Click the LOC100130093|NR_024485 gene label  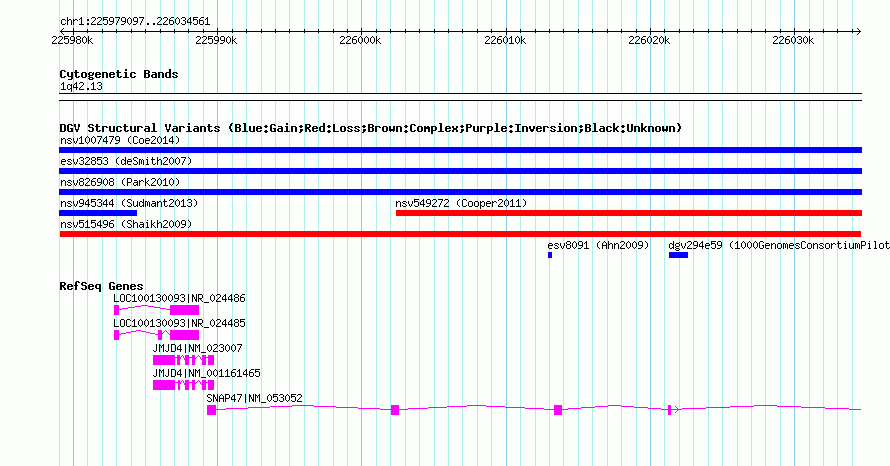(x=179, y=323)
